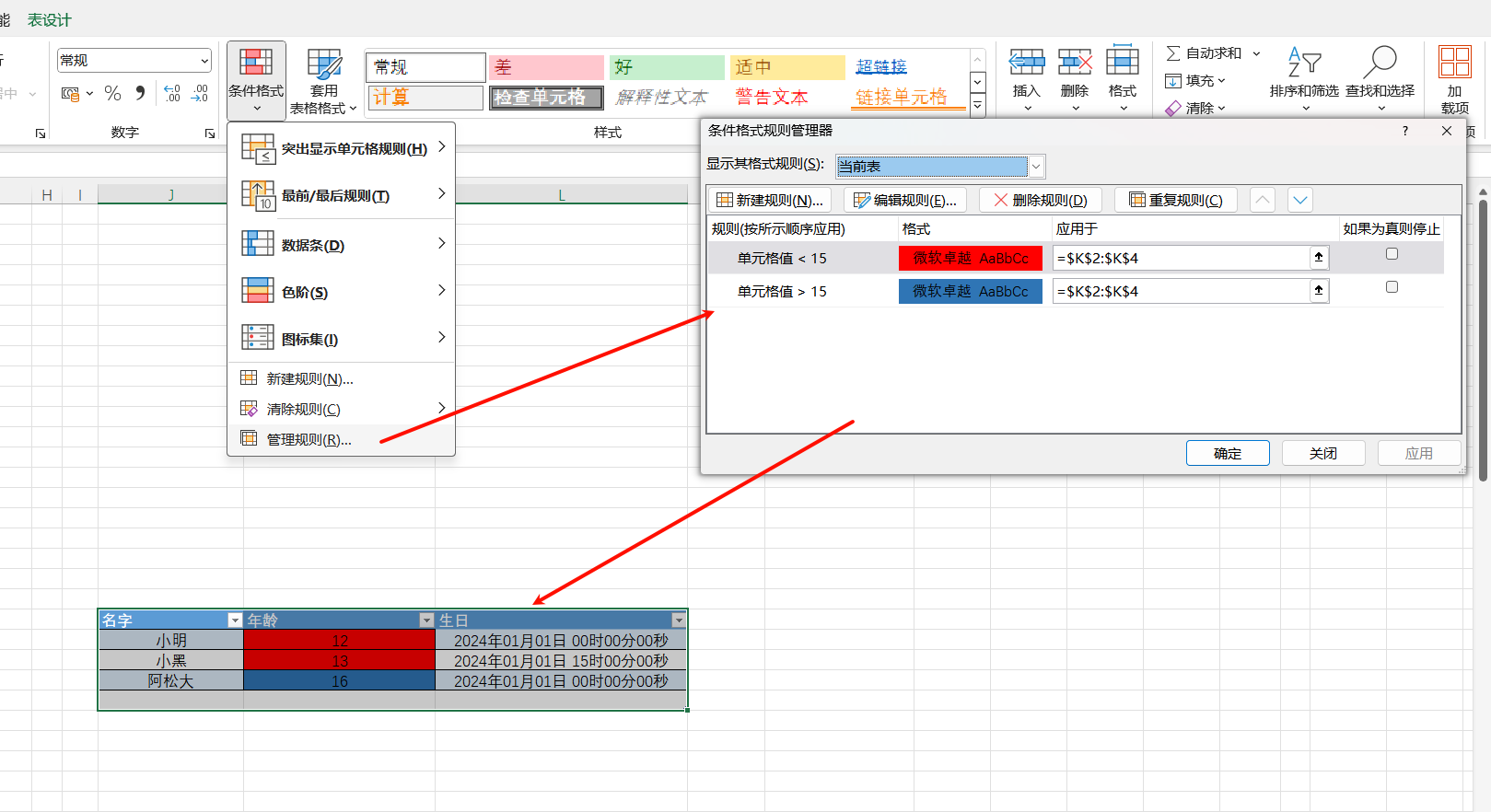
Task: Open 套用表格格式 table format gallery
Action: [x=323, y=64]
